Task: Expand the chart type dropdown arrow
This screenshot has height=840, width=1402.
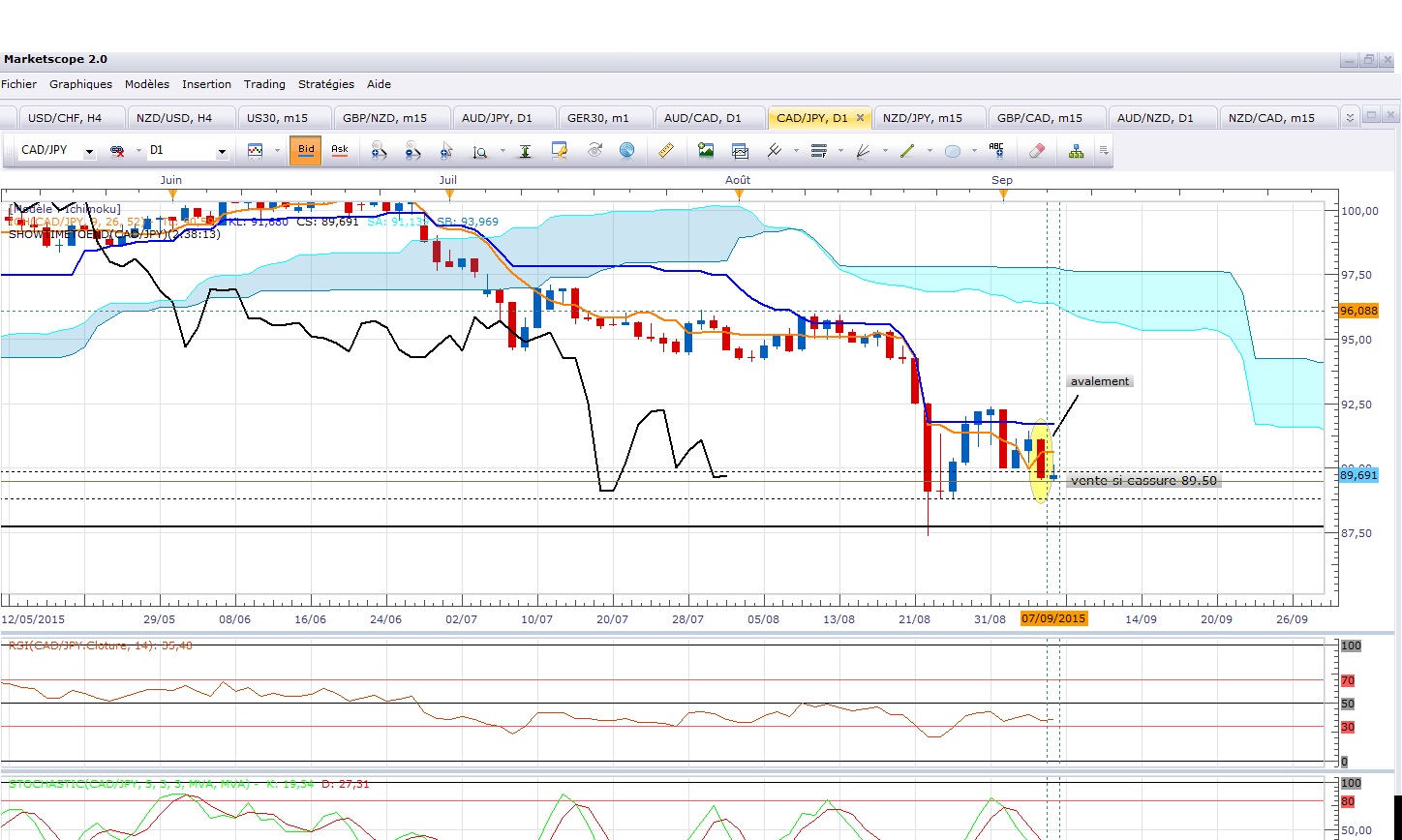Action: pos(276,151)
